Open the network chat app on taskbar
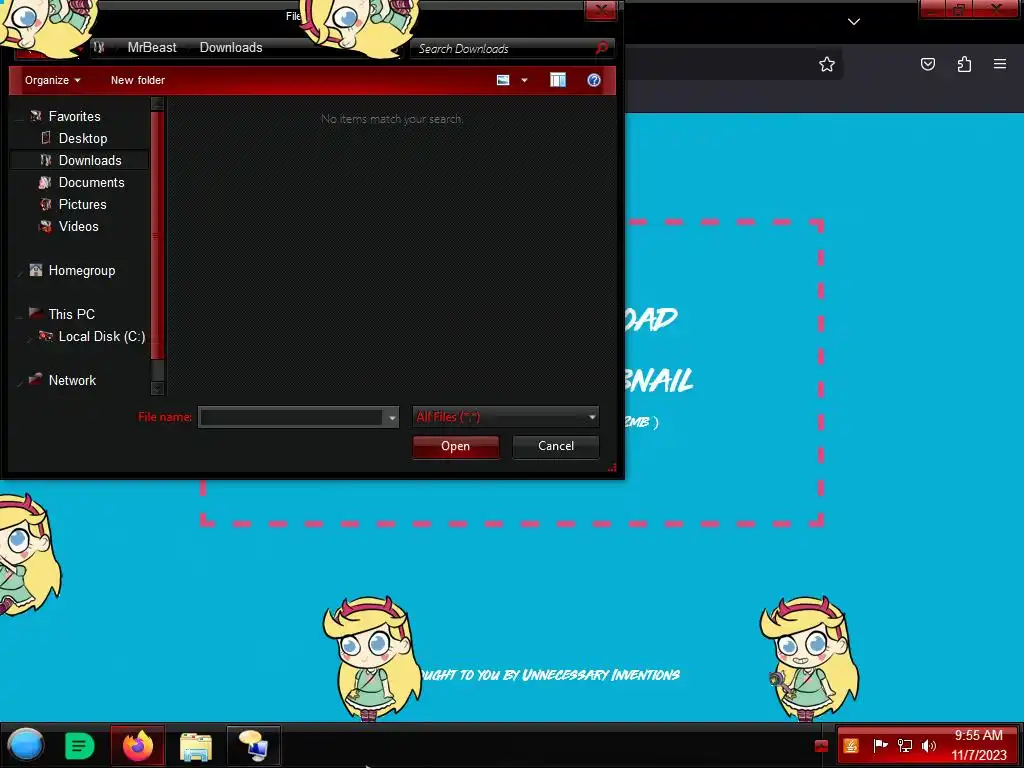Screen dimensions: 1024x768 253,746
